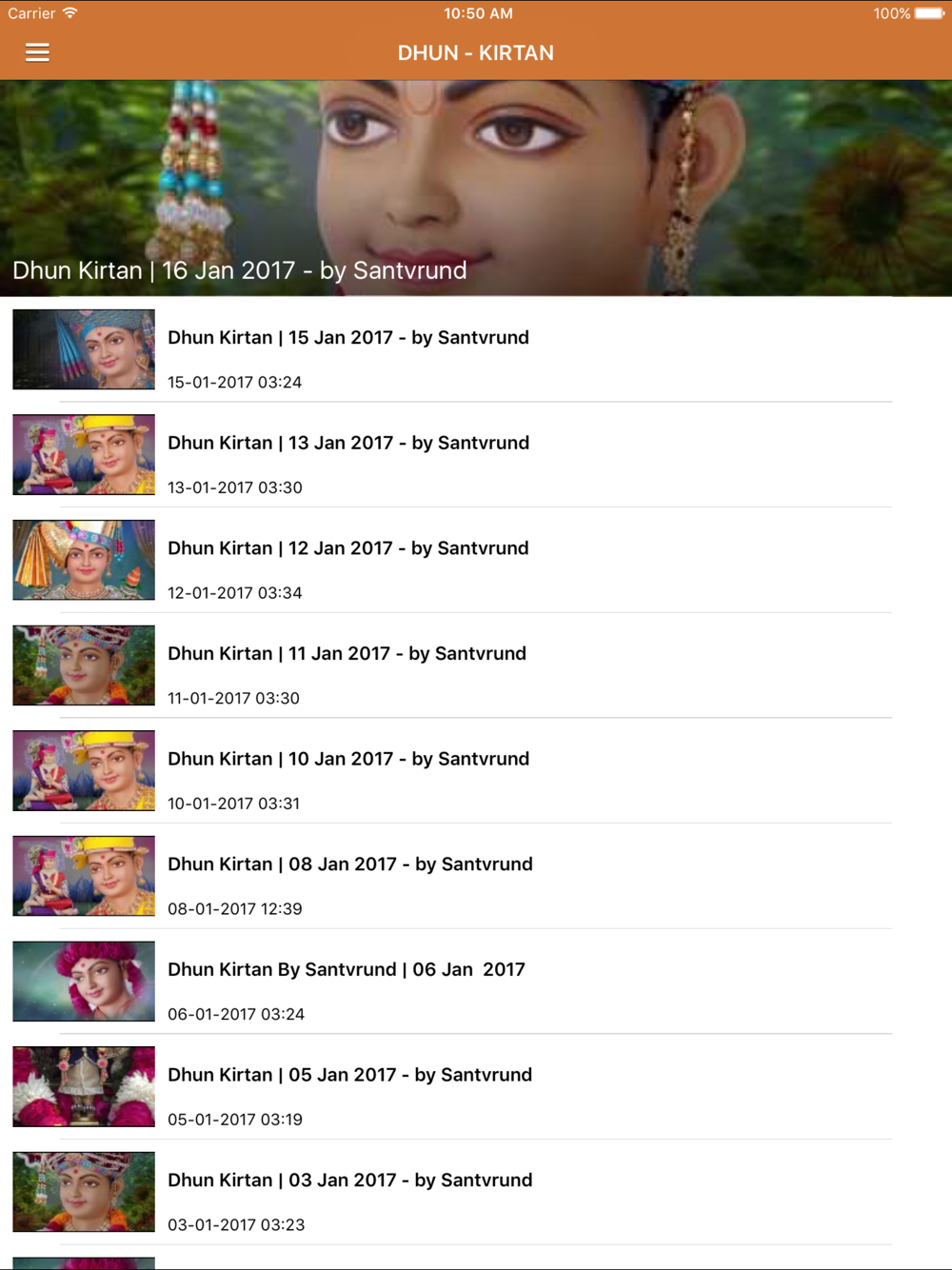Tap the WiFi status icon
Viewport: 952px width, 1270px height.
pos(69,13)
